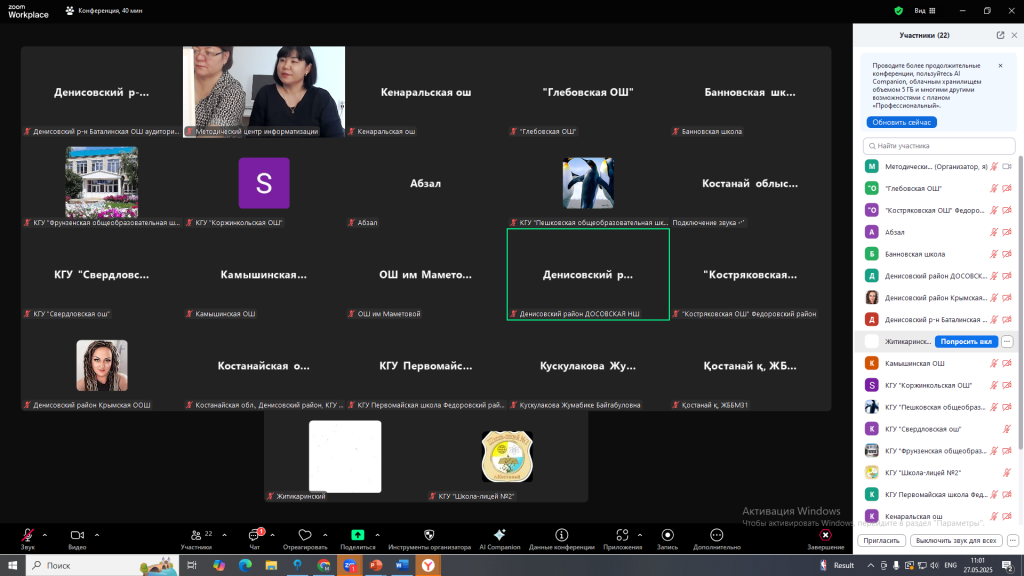Show hidden system tray icons
This screenshot has height=576, width=1024.
(871, 565)
